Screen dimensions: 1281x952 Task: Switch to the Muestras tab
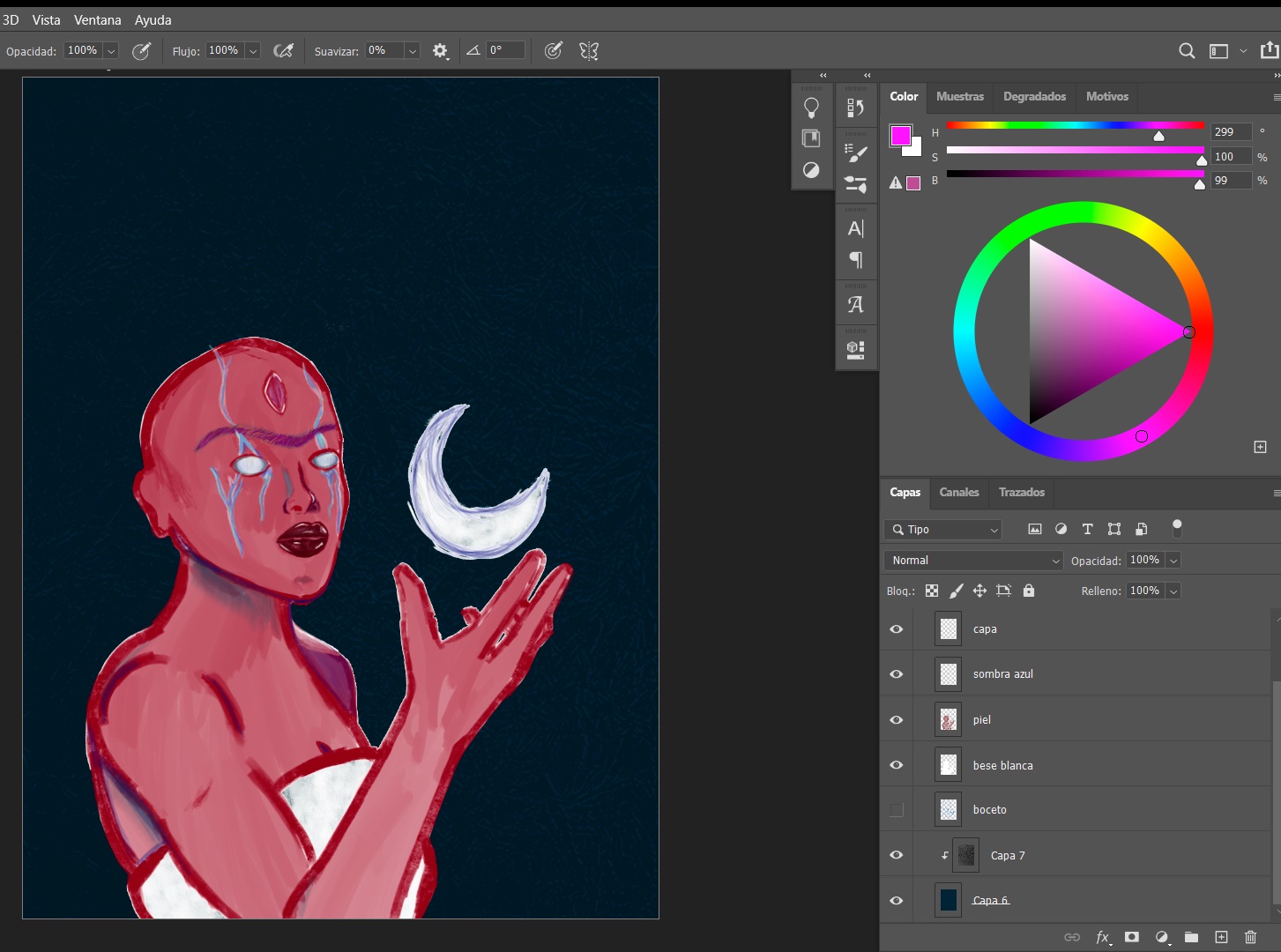coord(960,96)
